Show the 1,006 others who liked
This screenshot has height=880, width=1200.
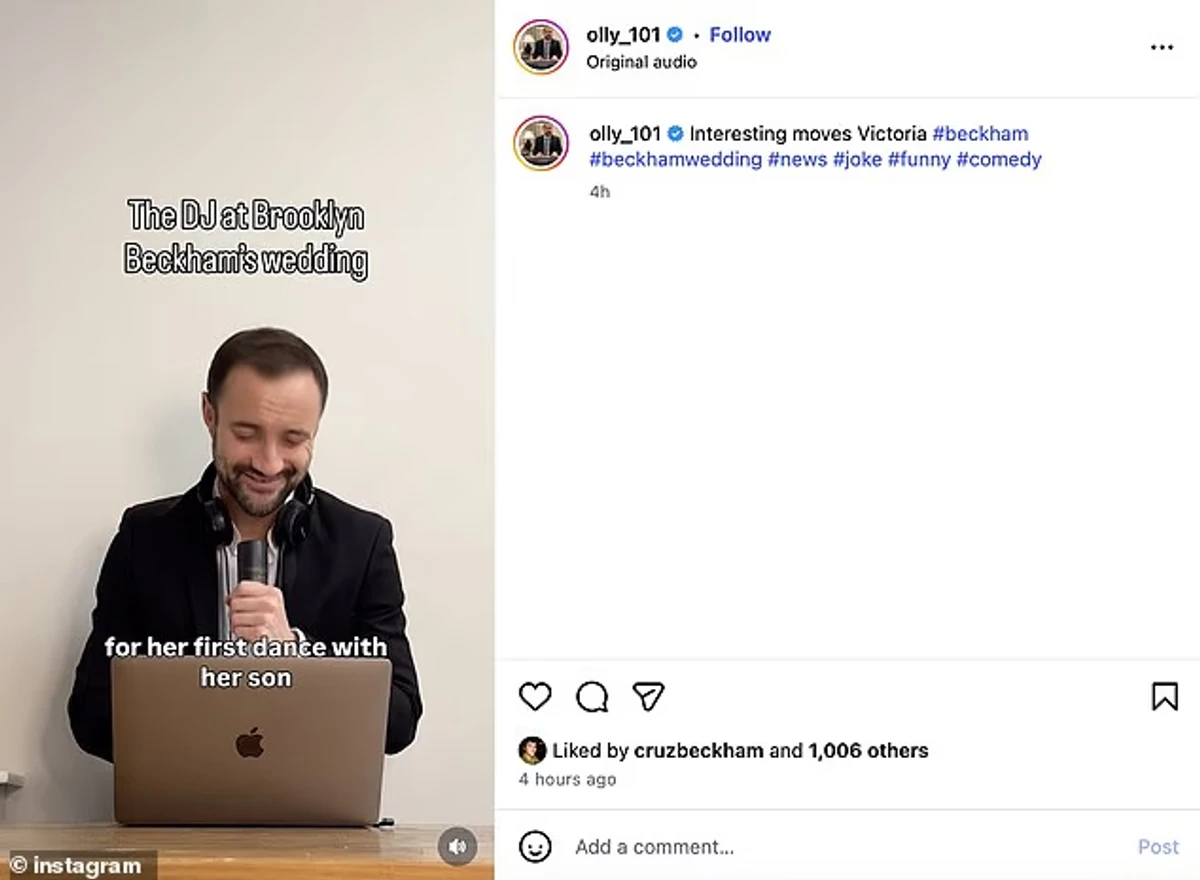pyautogui.click(x=868, y=750)
